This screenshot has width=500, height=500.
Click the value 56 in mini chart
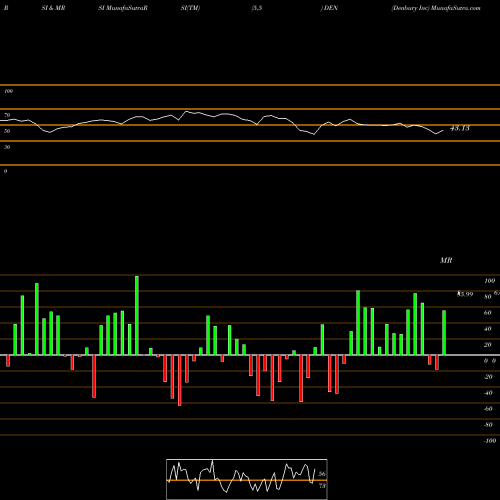tap(322, 474)
